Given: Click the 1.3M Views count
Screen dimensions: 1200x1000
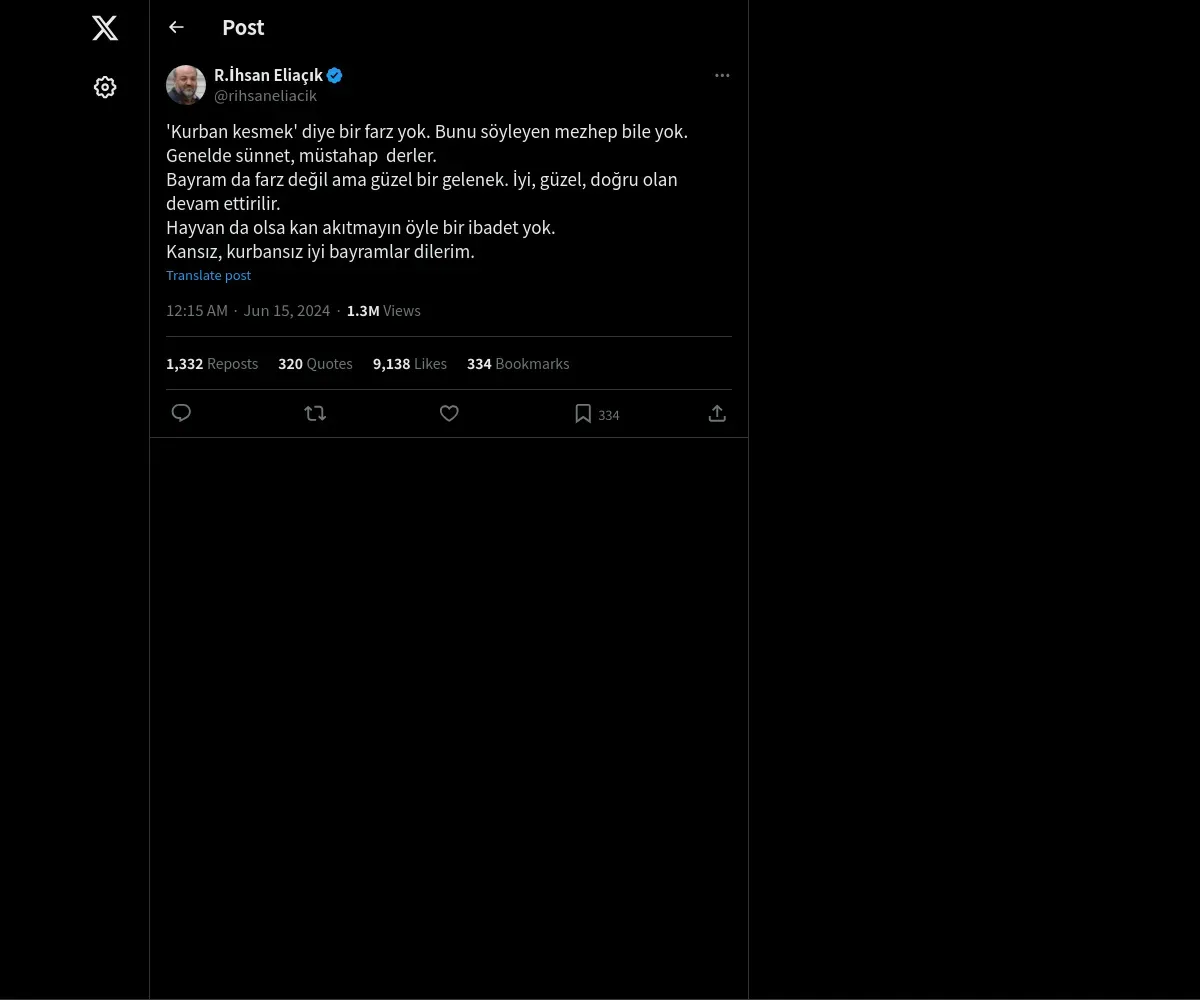Looking at the screenshot, I should point(384,311).
